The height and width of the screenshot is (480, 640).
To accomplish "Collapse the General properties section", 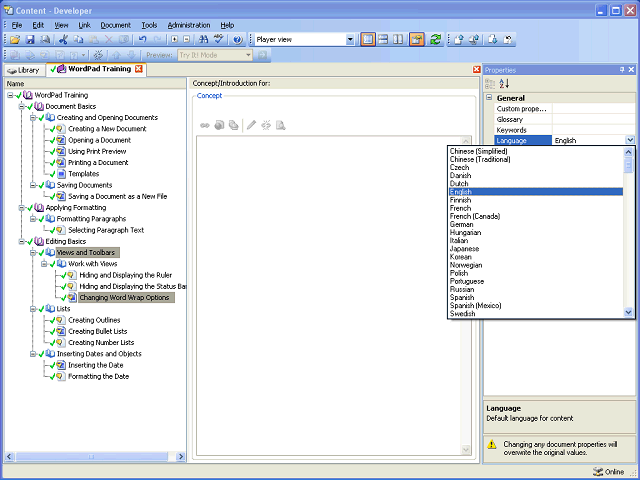I will [x=489, y=98].
